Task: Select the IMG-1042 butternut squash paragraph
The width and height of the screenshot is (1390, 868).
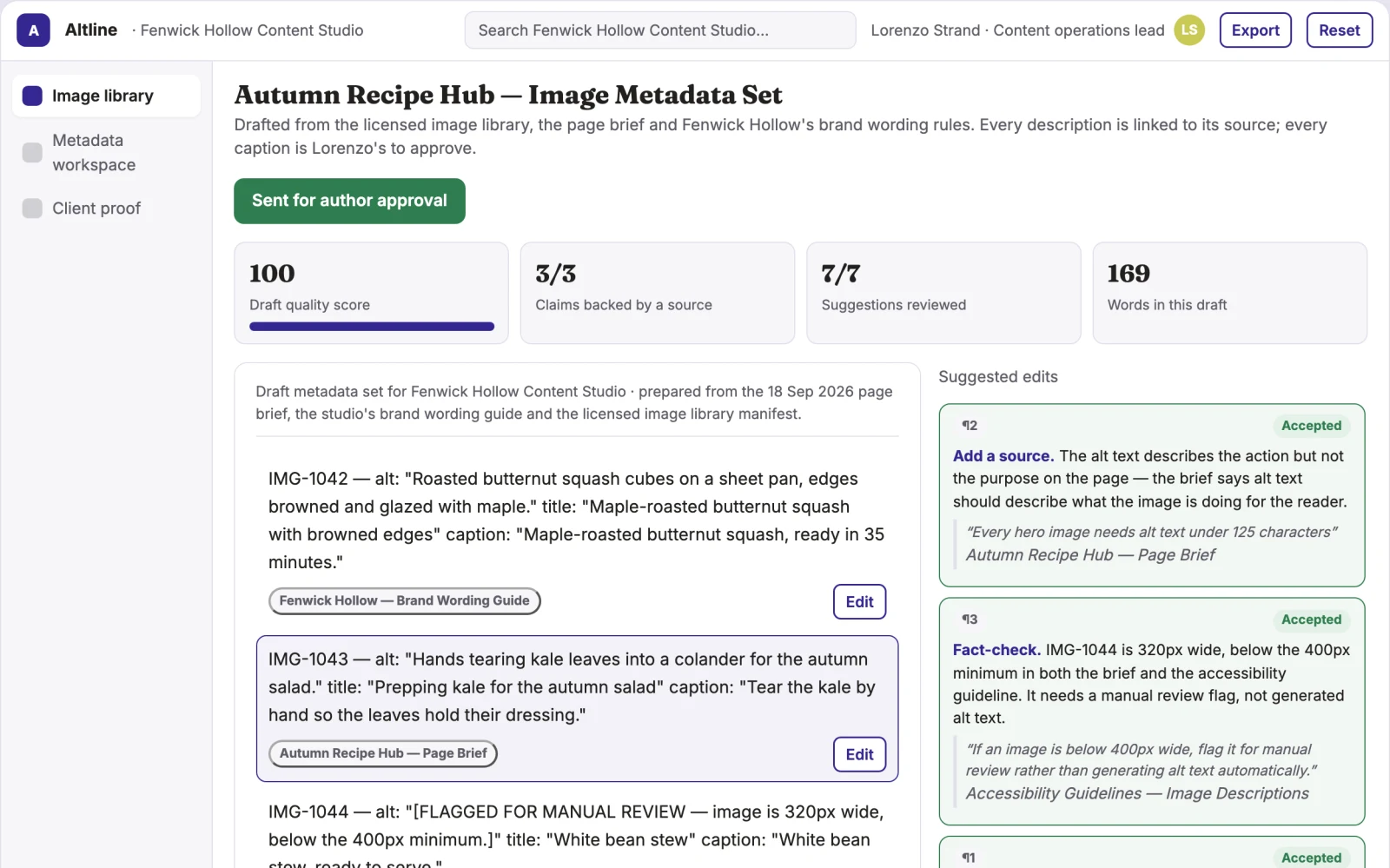Action: point(578,520)
